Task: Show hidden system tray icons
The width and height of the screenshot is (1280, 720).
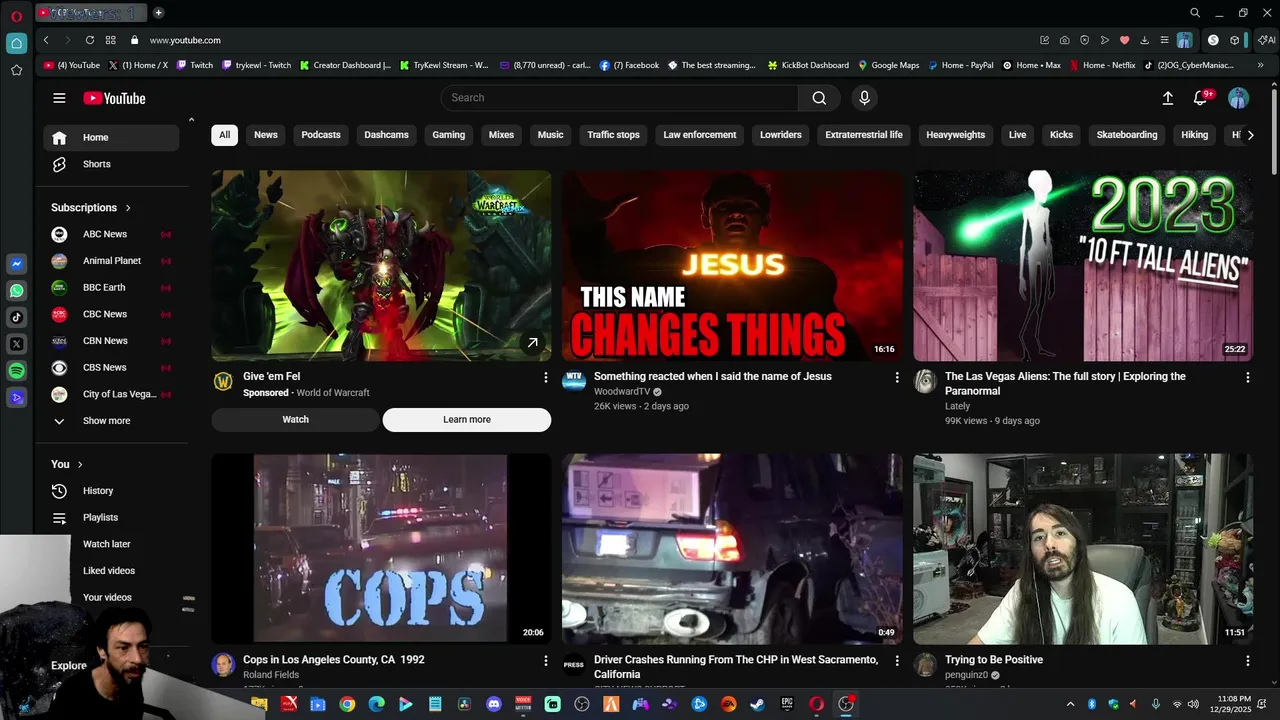Action: click(x=1070, y=704)
